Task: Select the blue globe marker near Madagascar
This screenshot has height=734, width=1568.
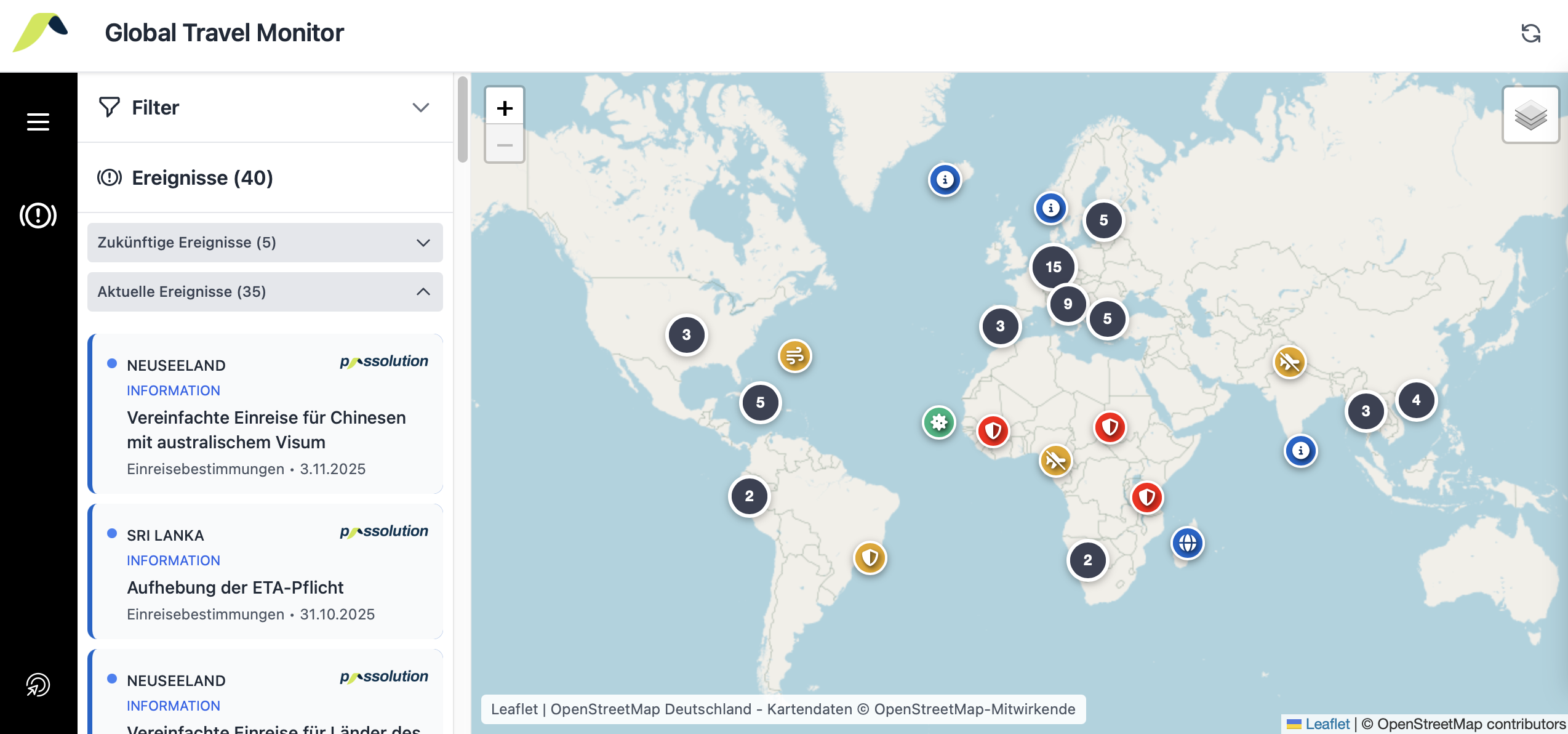Action: (1187, 543)
